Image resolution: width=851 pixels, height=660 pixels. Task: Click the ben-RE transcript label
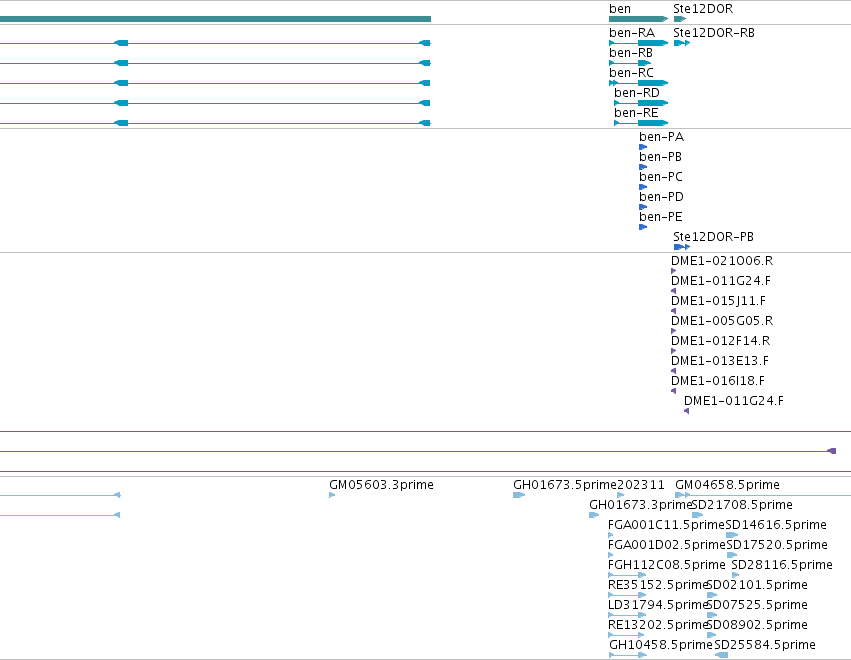636,113
